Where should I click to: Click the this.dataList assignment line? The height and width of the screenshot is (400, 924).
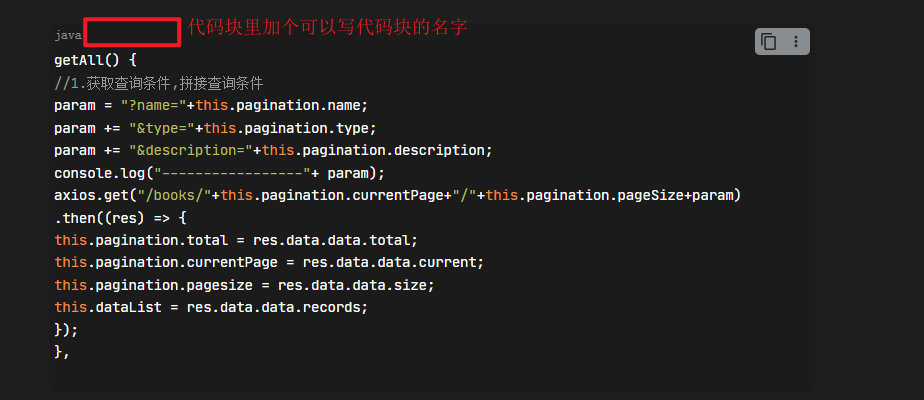point(211,306)
